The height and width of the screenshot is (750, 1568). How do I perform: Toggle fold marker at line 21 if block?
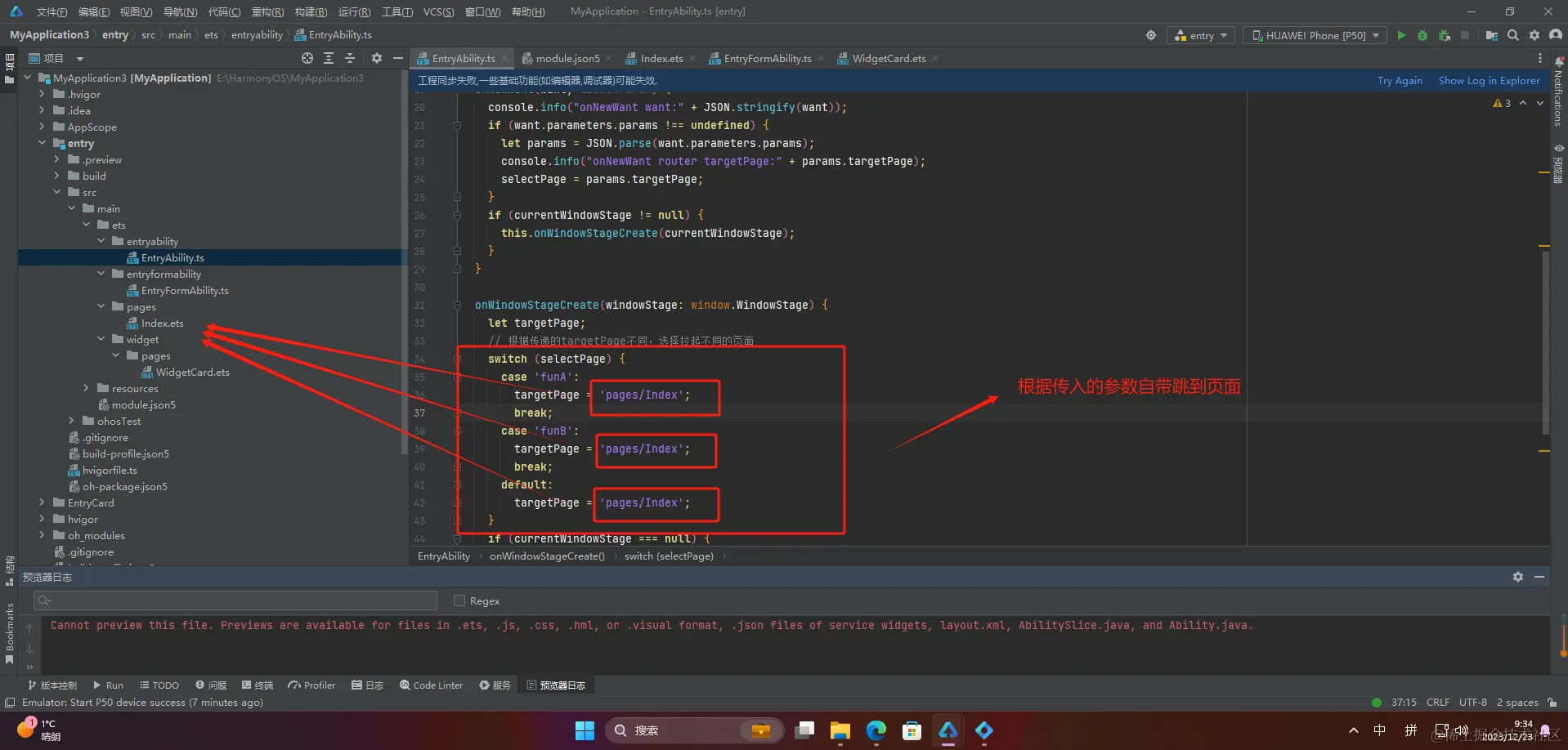point(457,125)
